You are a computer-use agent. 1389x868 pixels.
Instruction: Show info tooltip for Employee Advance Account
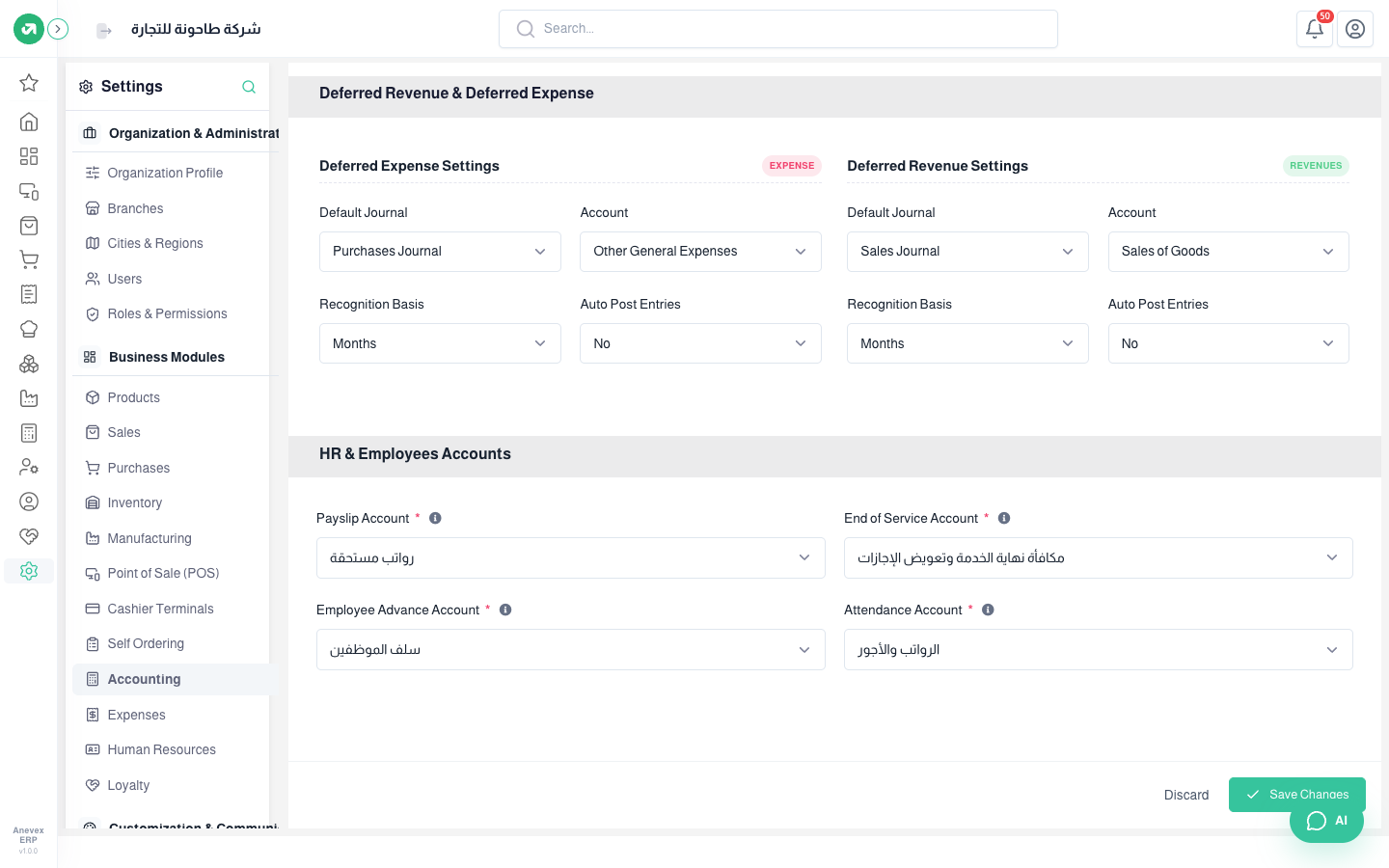(505, 610)
